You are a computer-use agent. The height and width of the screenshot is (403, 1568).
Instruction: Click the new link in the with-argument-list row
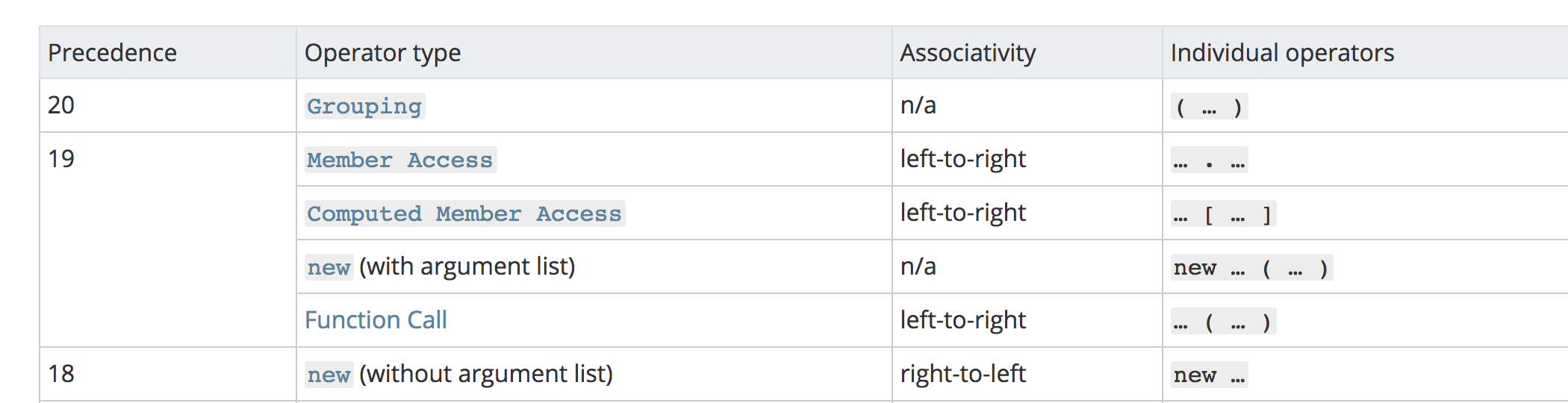[329, 268]
